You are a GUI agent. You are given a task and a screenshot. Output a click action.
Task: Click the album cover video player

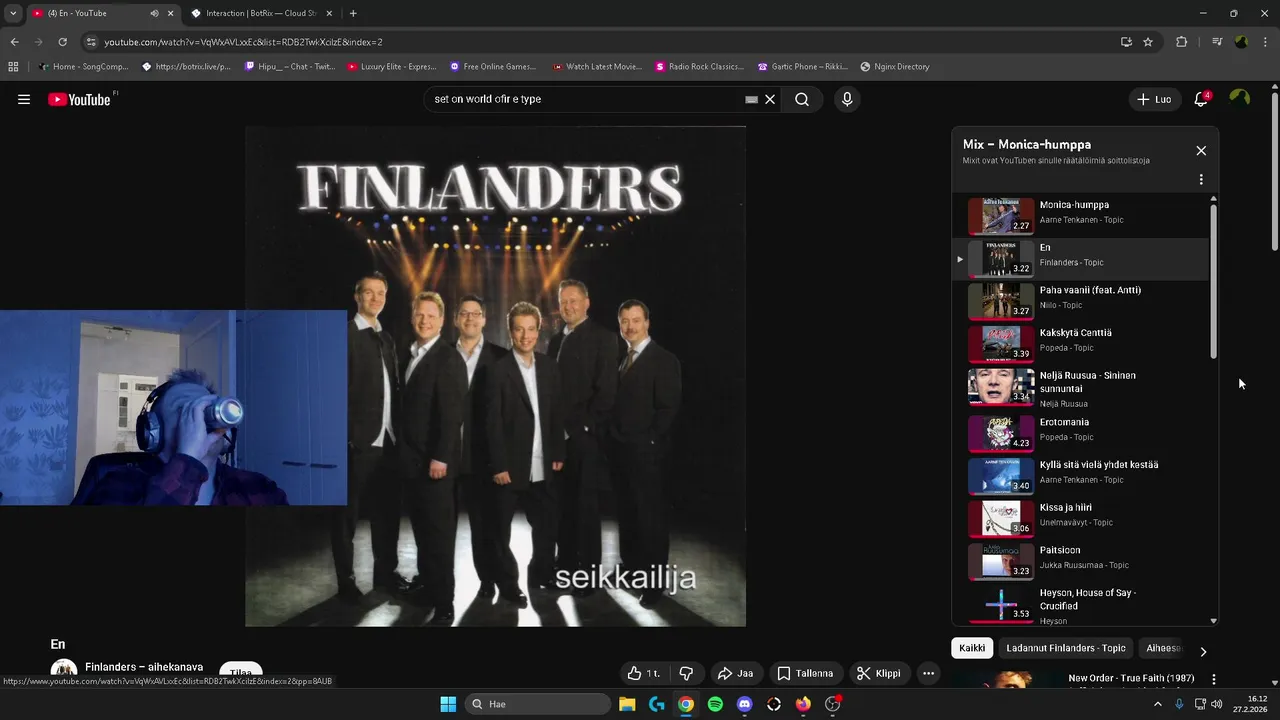click(495, 376)
